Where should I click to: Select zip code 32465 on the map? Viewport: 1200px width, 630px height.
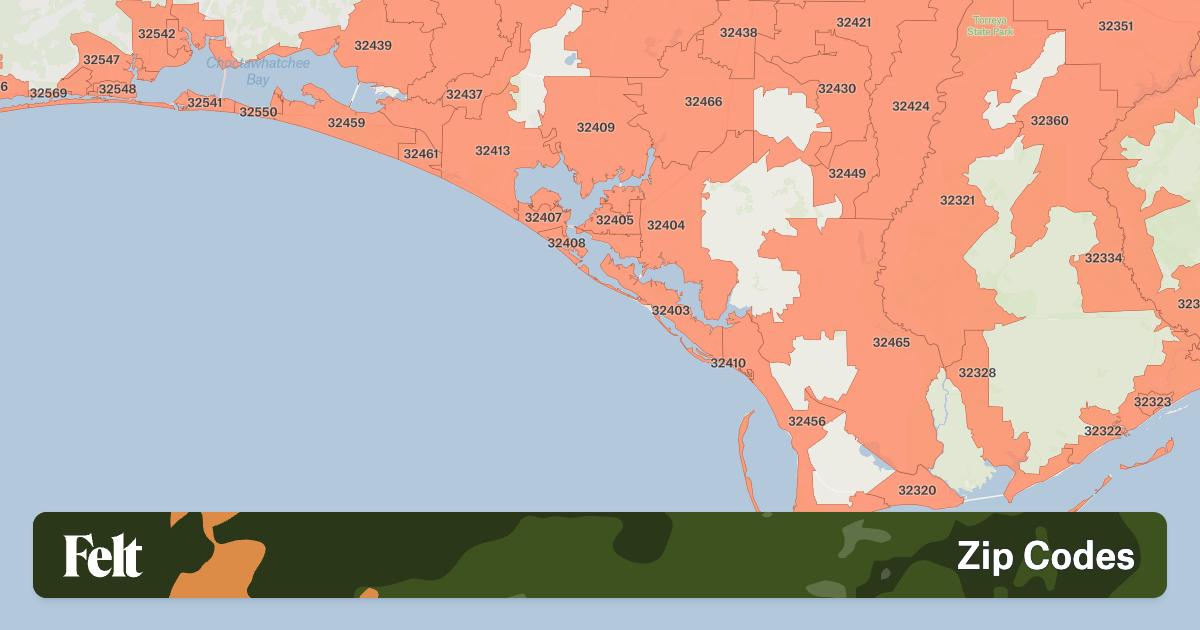(x=891, y=342)
